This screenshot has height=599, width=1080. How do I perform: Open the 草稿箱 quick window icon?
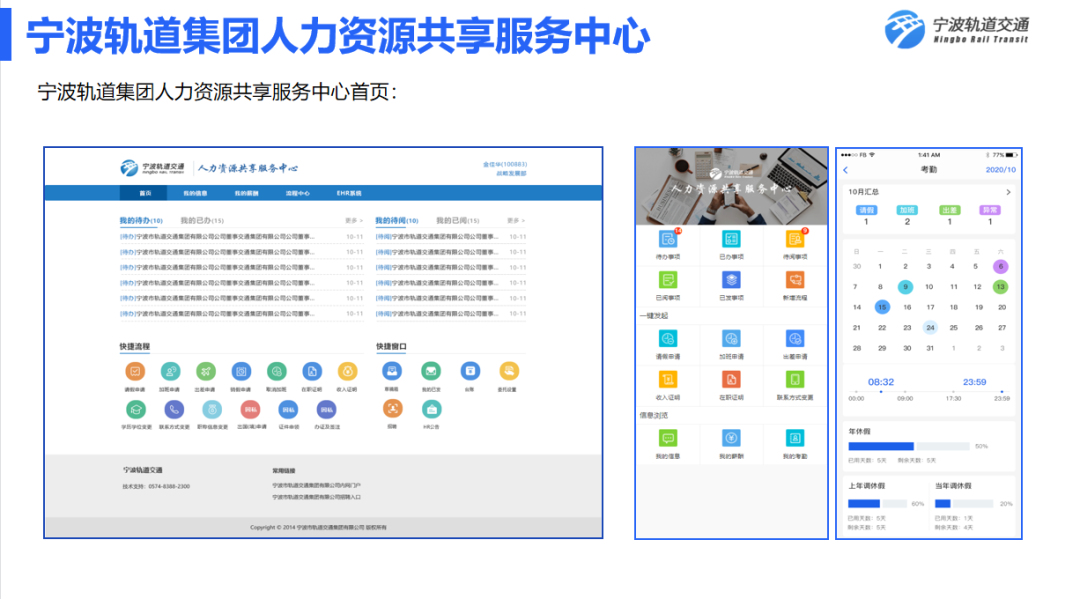coord(392,372)
